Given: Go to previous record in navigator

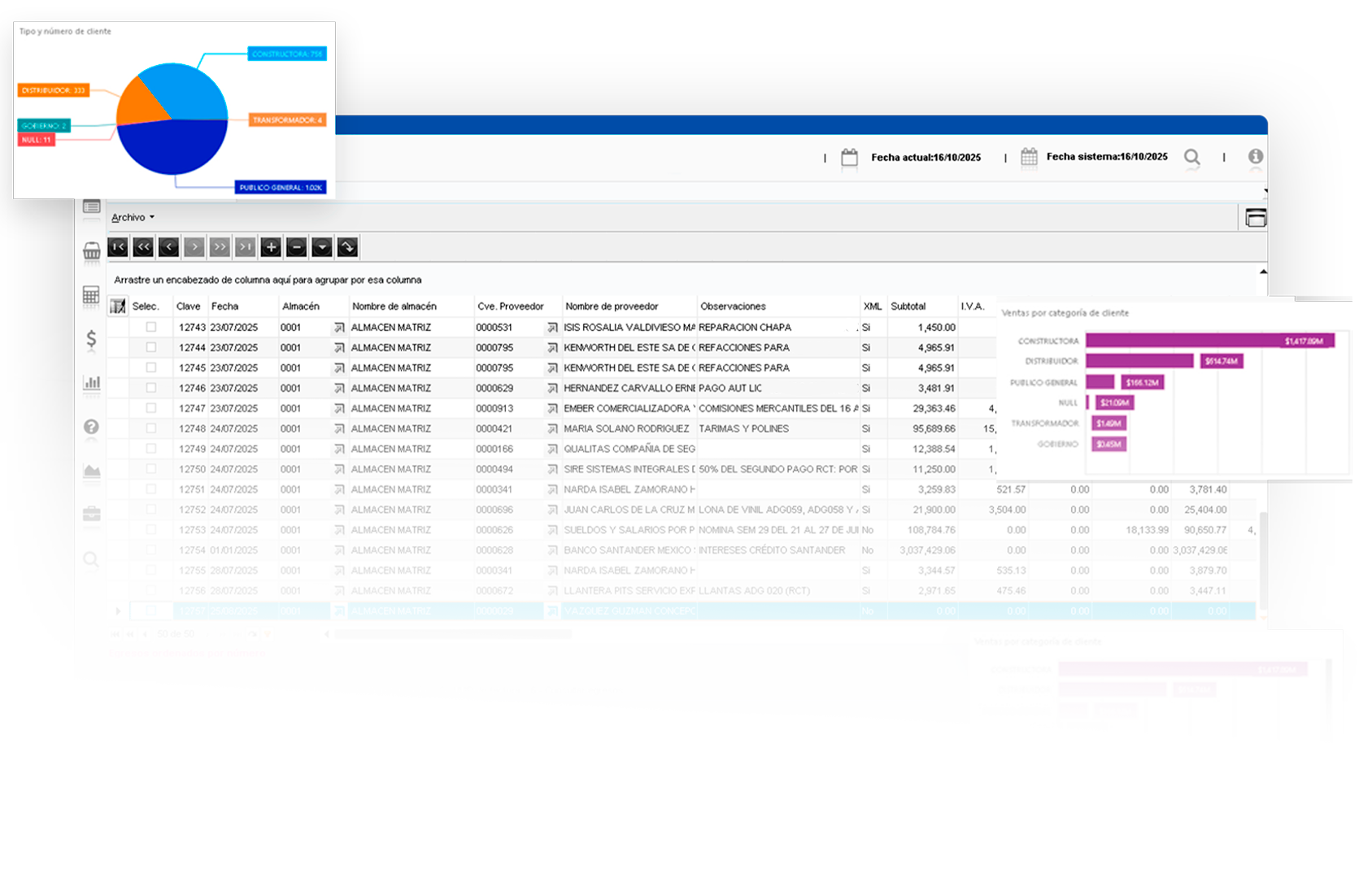Looking at the screenshot, I should [x=169, y=247].
